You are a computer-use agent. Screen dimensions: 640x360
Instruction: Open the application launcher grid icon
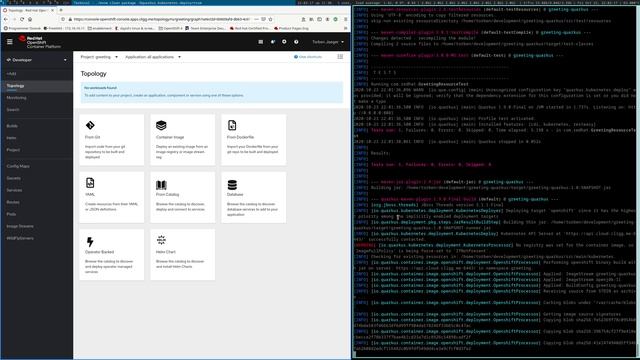[x=260, y=42]
